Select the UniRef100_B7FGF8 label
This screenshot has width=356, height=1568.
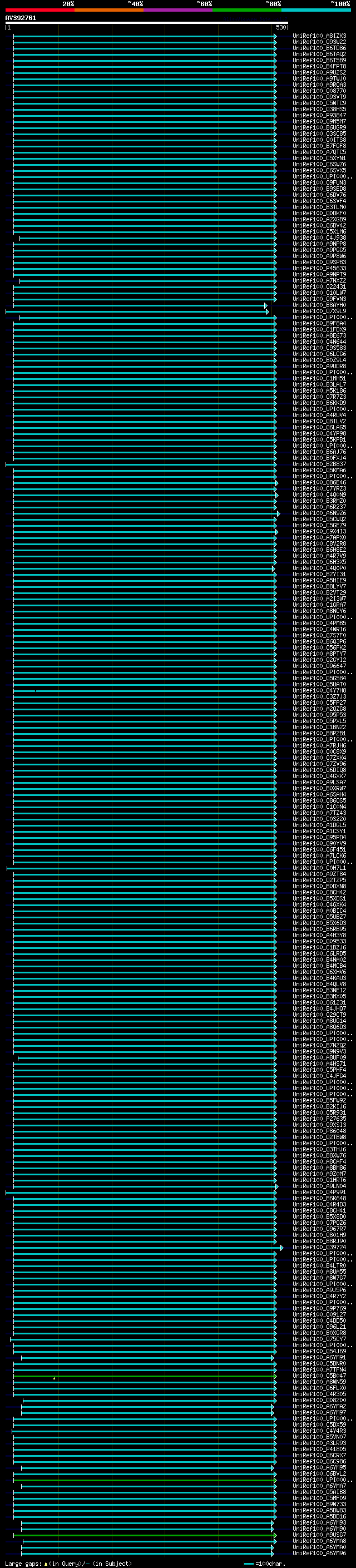tap(319, 146)
